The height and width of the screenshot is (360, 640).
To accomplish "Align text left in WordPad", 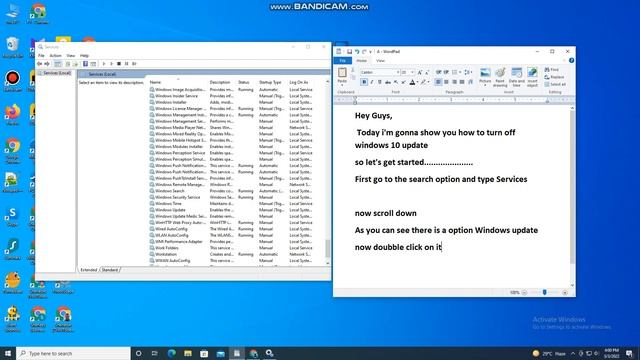I will pos(438,82).
